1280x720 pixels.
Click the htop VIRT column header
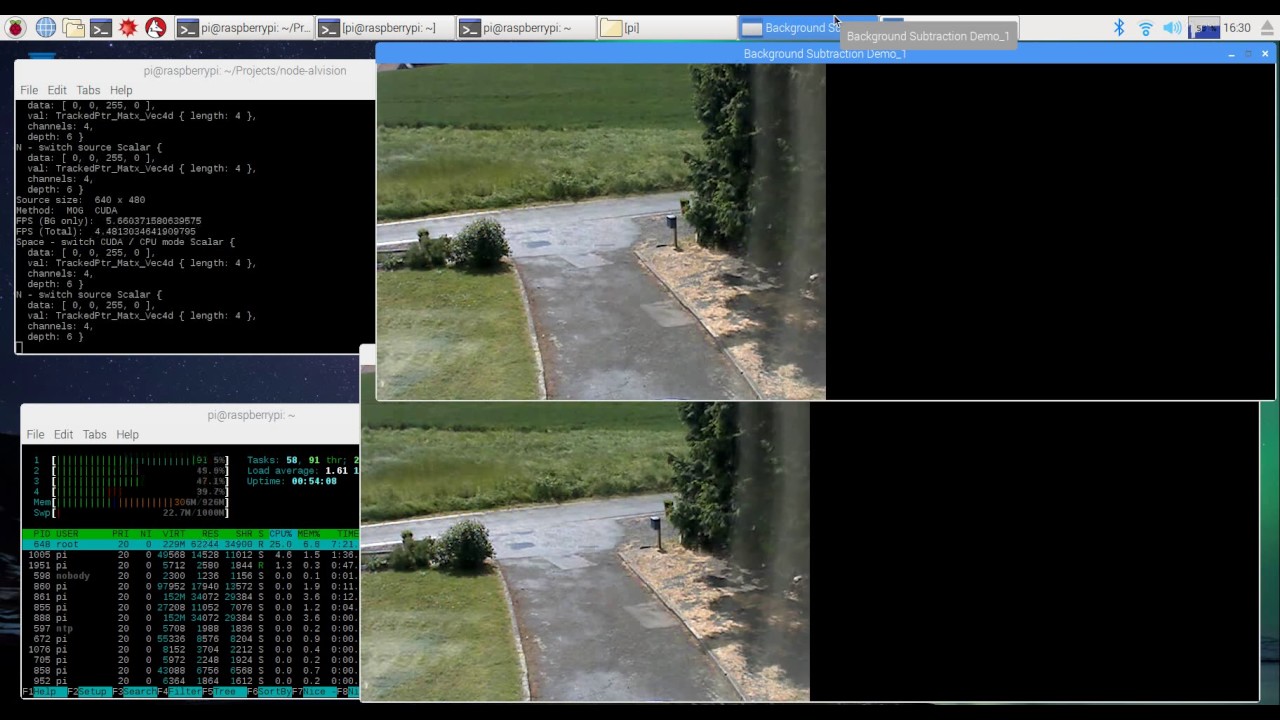click(174, 534)
